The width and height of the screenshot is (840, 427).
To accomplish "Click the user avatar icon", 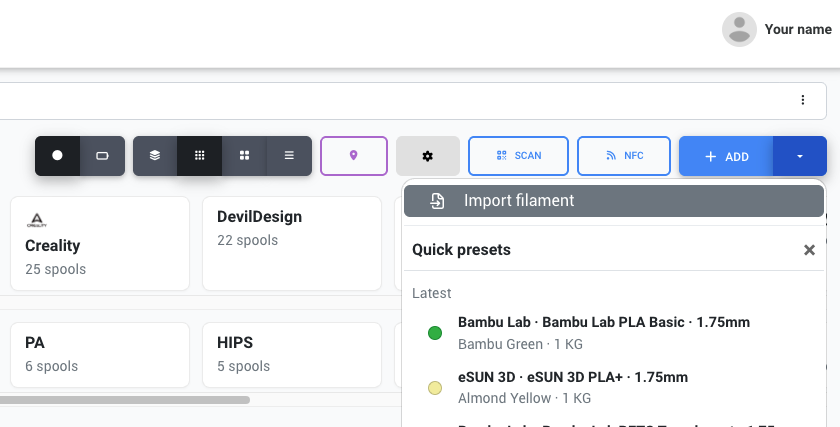I will pos(739,29).
